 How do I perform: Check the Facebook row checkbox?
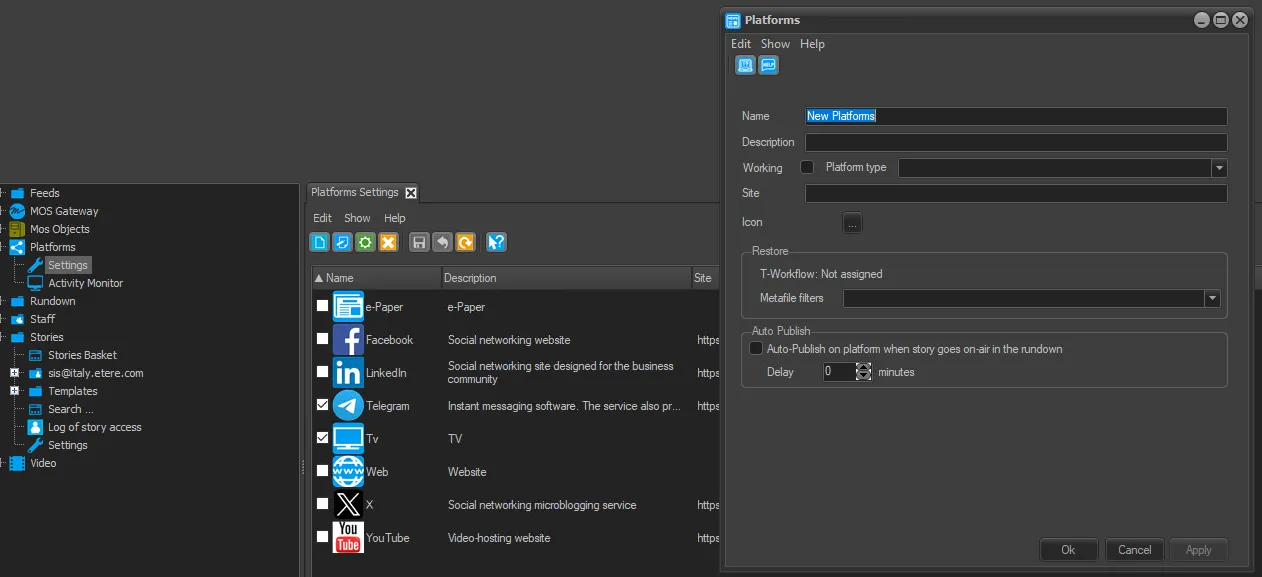[x=322, y=340]
